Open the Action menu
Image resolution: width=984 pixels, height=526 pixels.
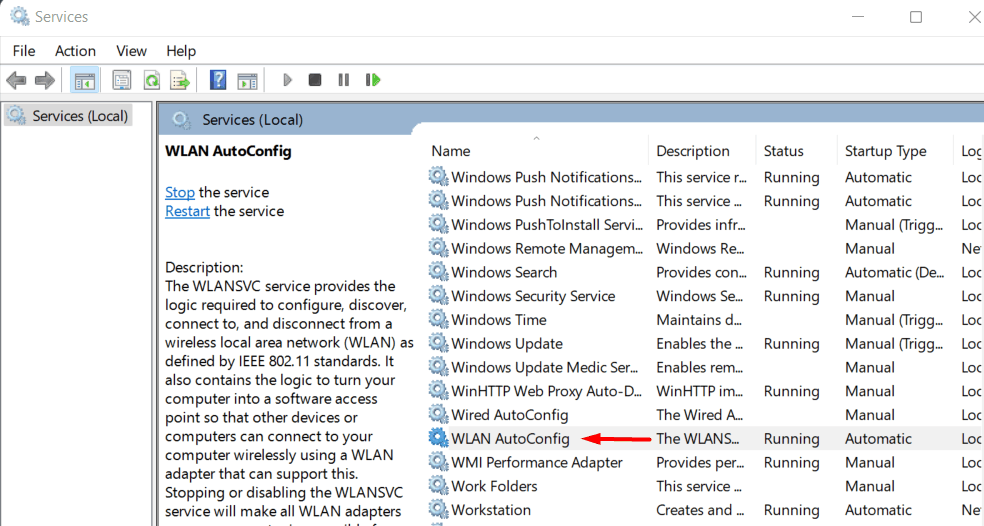[75, 51]
